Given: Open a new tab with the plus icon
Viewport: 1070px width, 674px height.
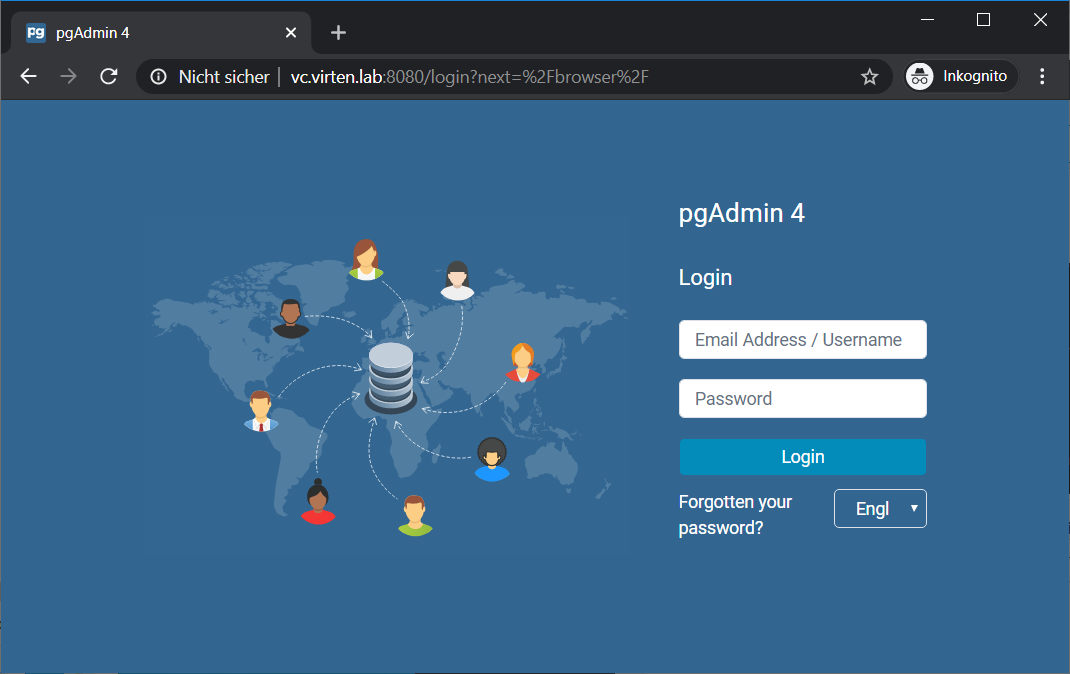Looking at the screenshot, I should point(338,32).
